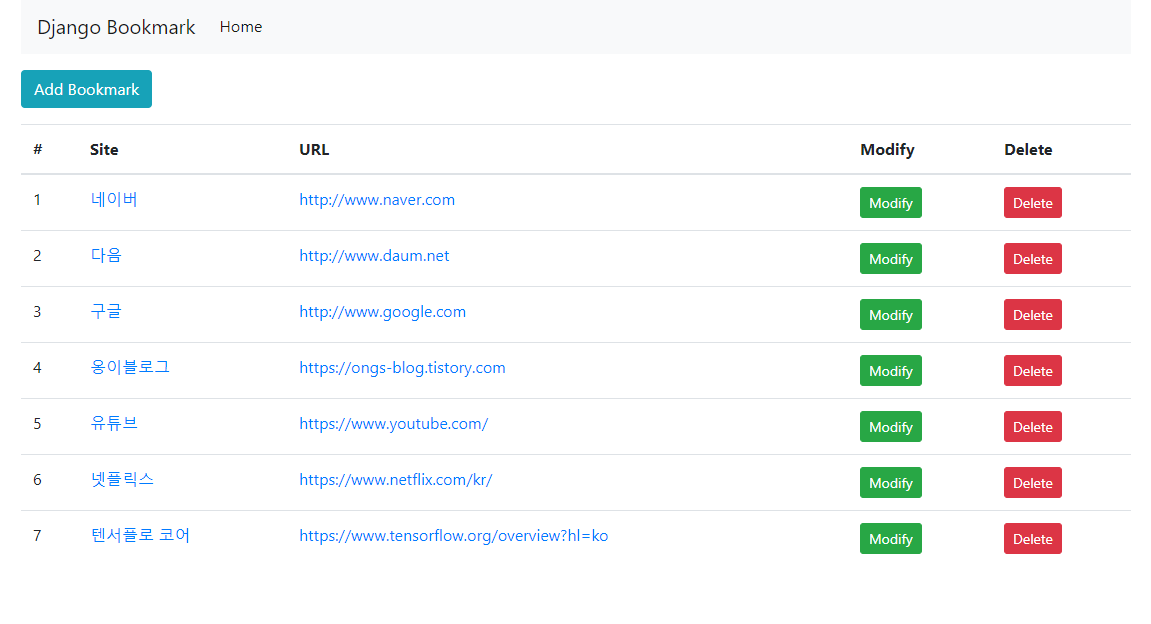The image size is (1151, 624).
Task: Visit the http://www.naver.com URL
Action: (x=377, y=200)
